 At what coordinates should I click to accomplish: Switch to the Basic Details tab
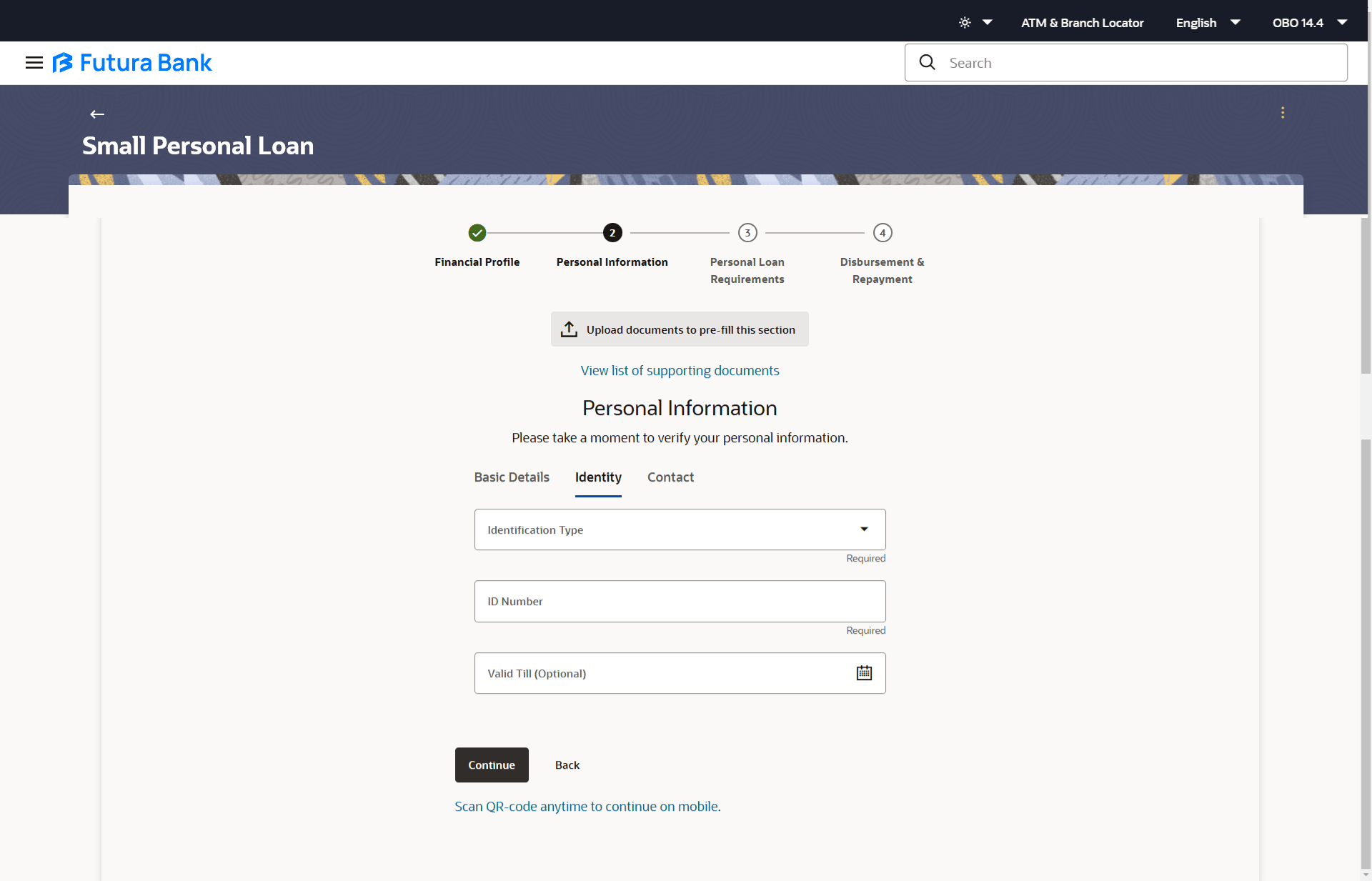512,477
